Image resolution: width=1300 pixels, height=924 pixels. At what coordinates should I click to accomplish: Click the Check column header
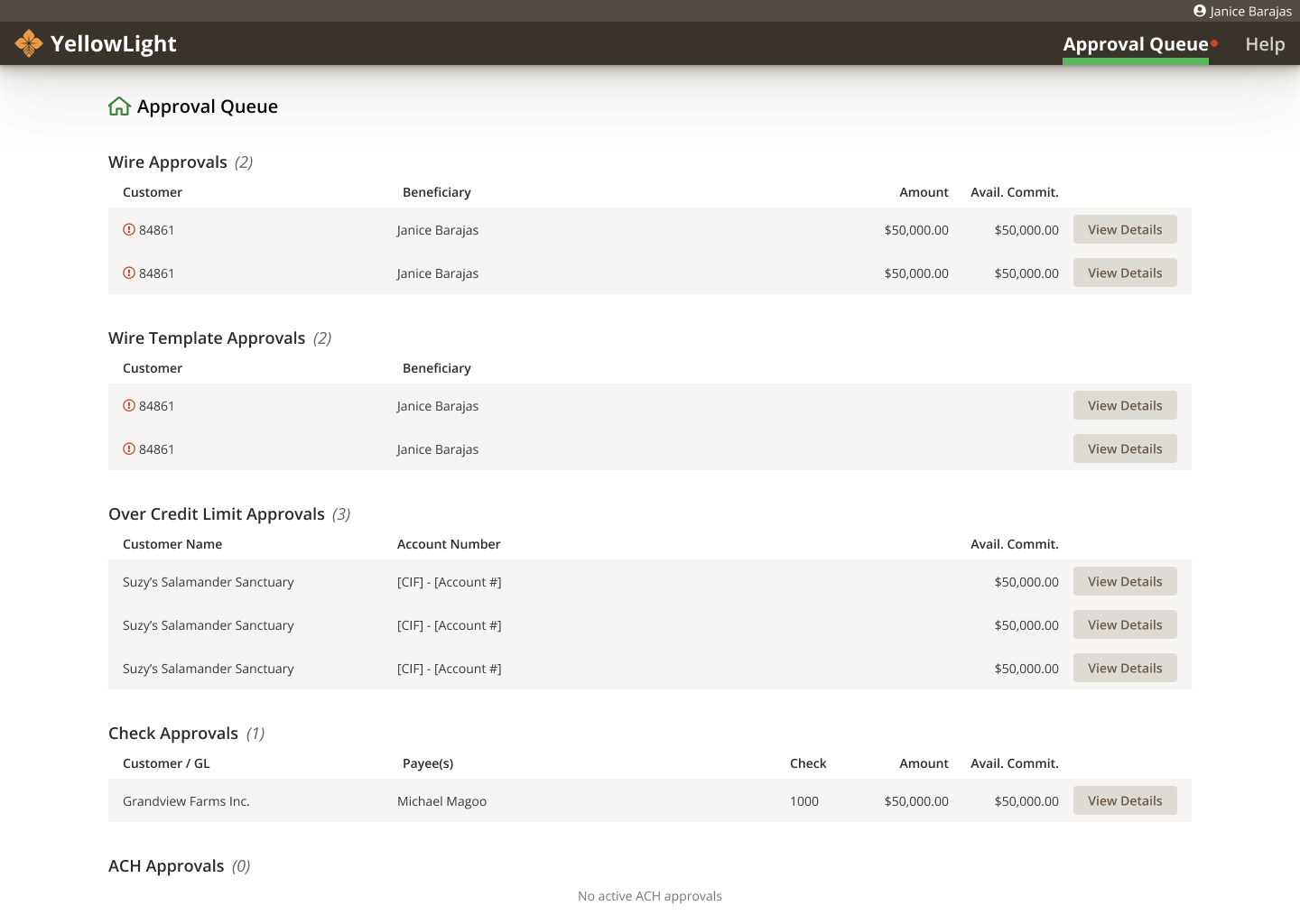click(808, 763)
